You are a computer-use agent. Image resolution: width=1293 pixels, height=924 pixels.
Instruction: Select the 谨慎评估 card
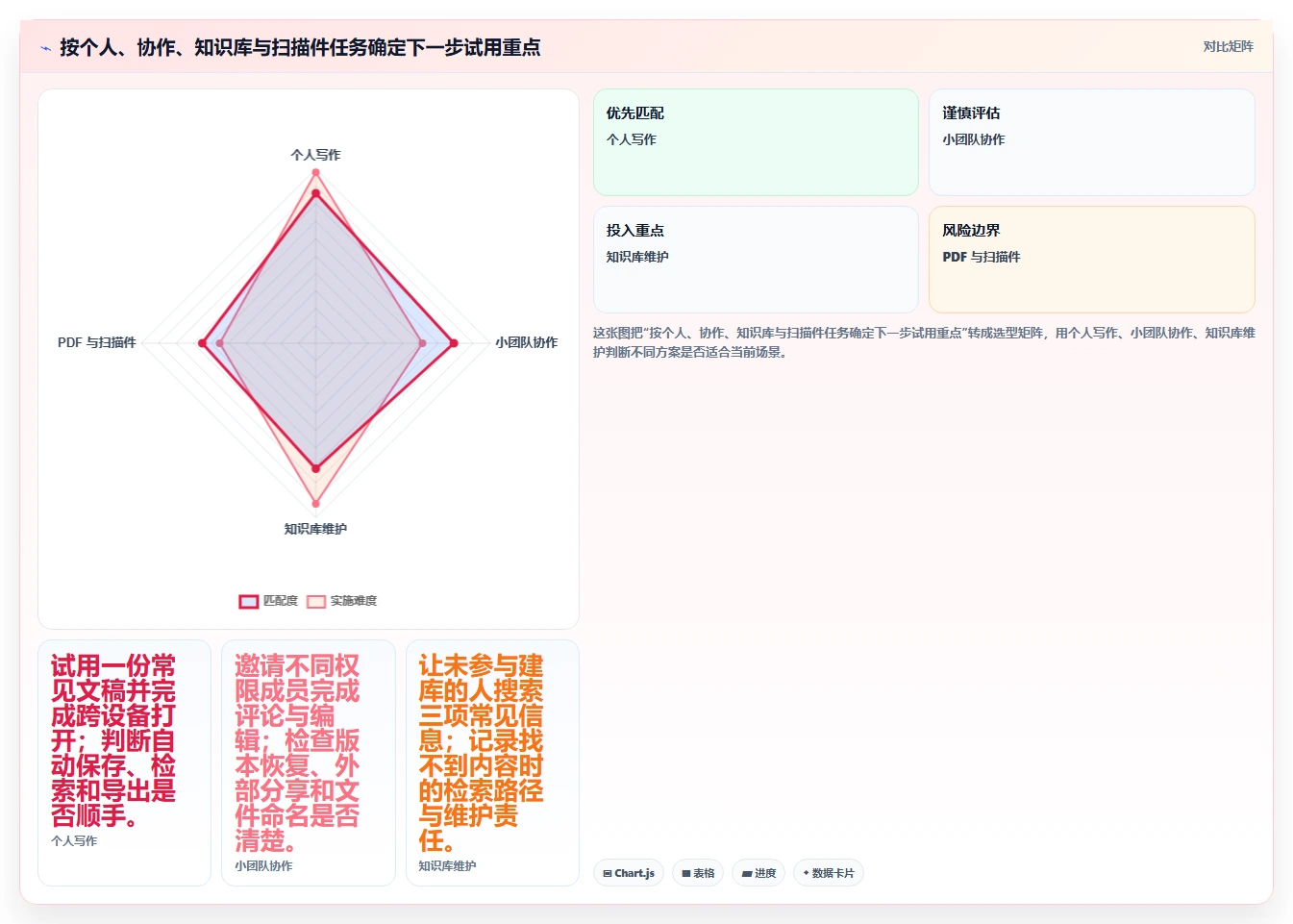tap(1092, 142)
